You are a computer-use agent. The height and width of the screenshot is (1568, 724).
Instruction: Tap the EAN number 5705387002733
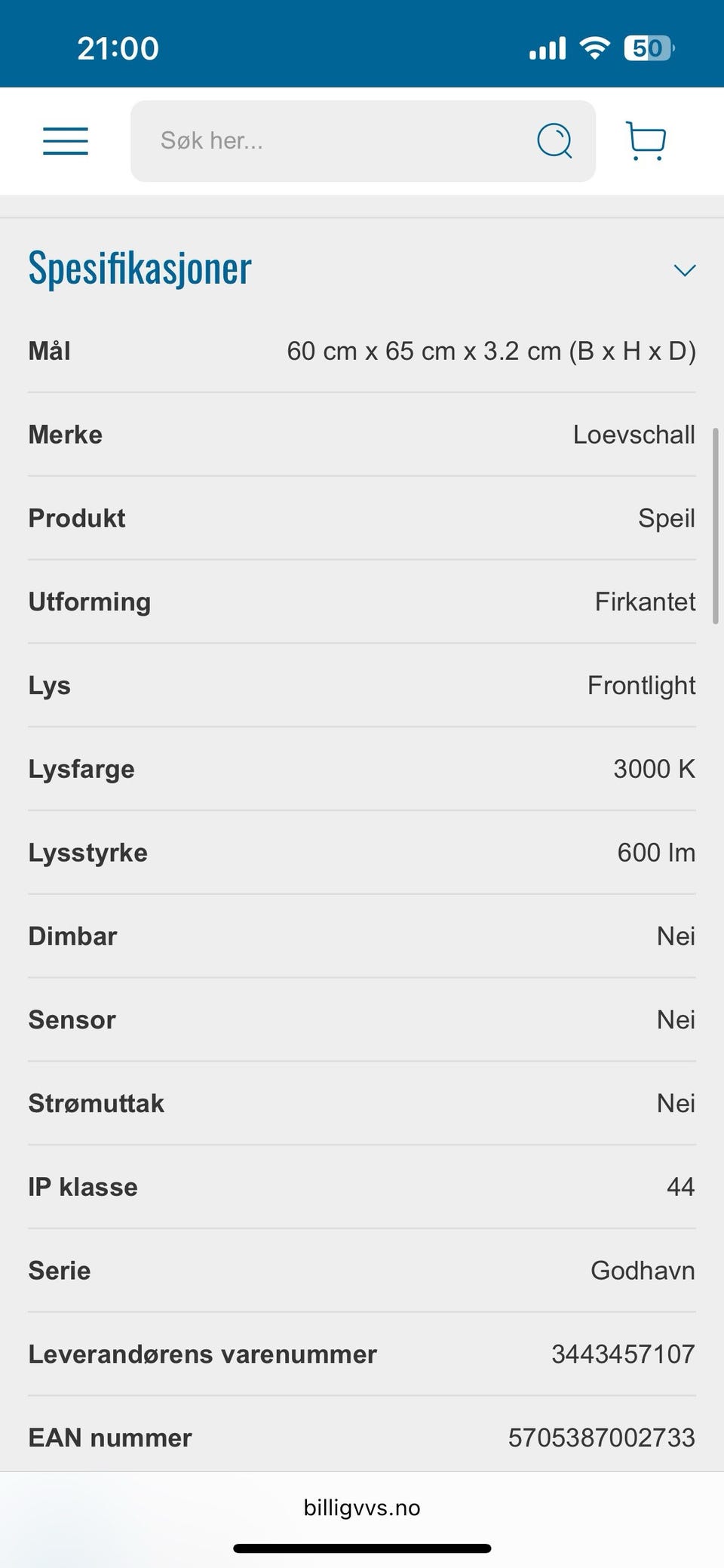601,1438
